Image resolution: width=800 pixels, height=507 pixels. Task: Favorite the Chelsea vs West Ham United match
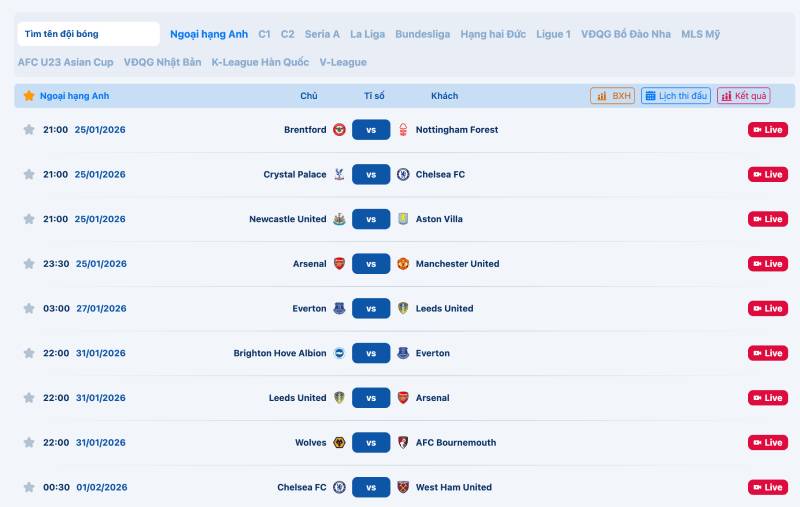coord(29,487)
